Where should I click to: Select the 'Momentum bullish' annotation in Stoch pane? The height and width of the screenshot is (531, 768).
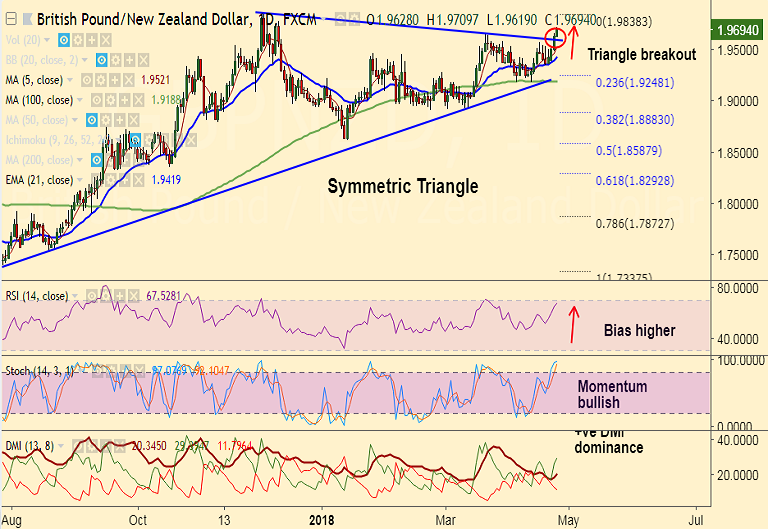tap(612, 394)
